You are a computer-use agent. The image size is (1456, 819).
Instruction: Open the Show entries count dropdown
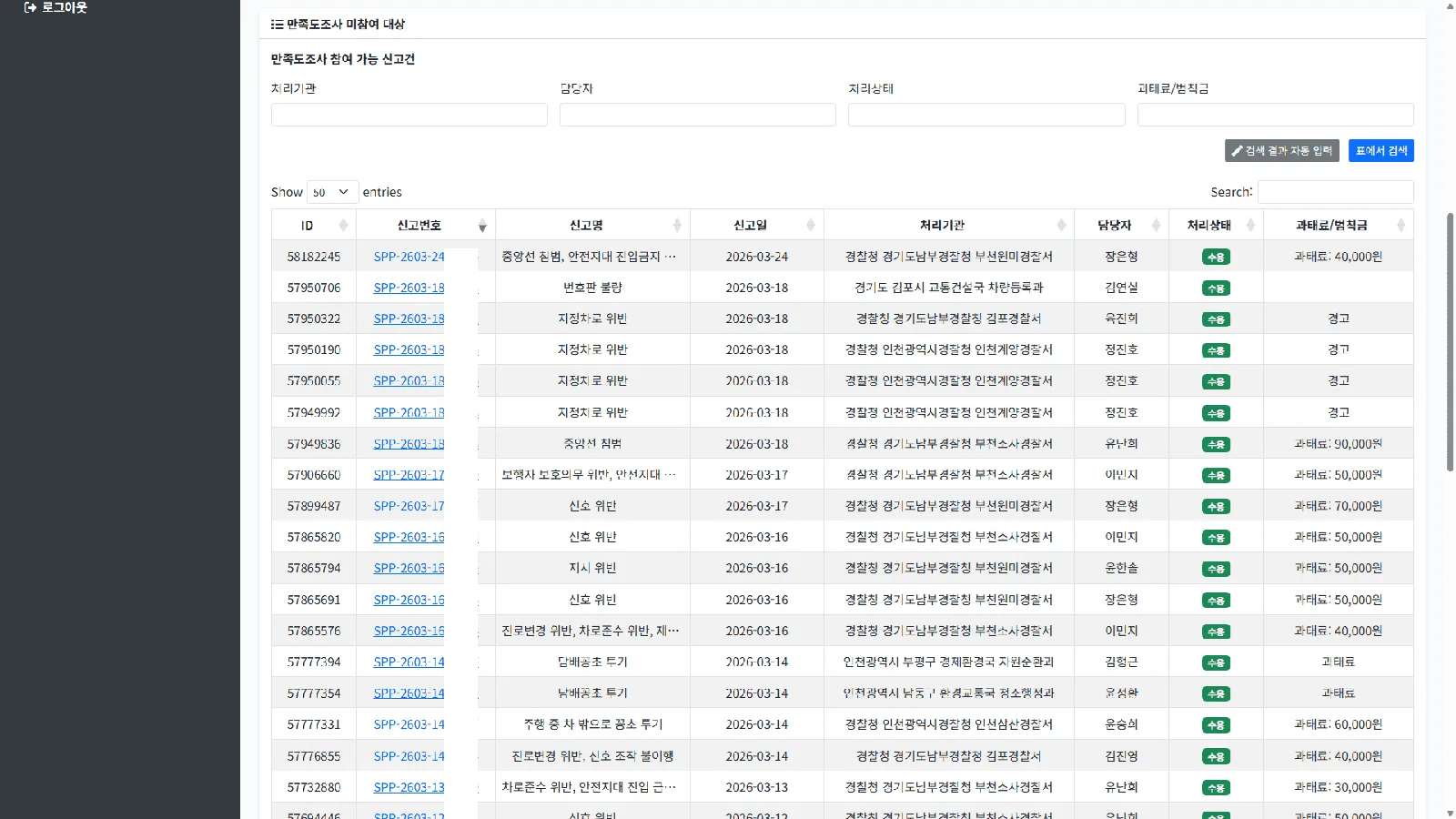click(x=332, y=192)
